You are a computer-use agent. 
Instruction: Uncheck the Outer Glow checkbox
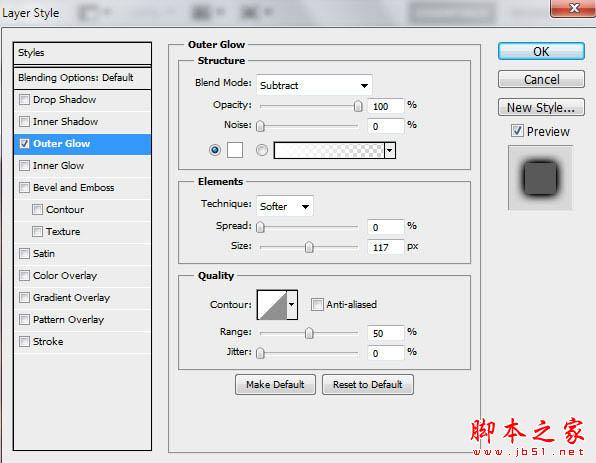tap(24, 144)
